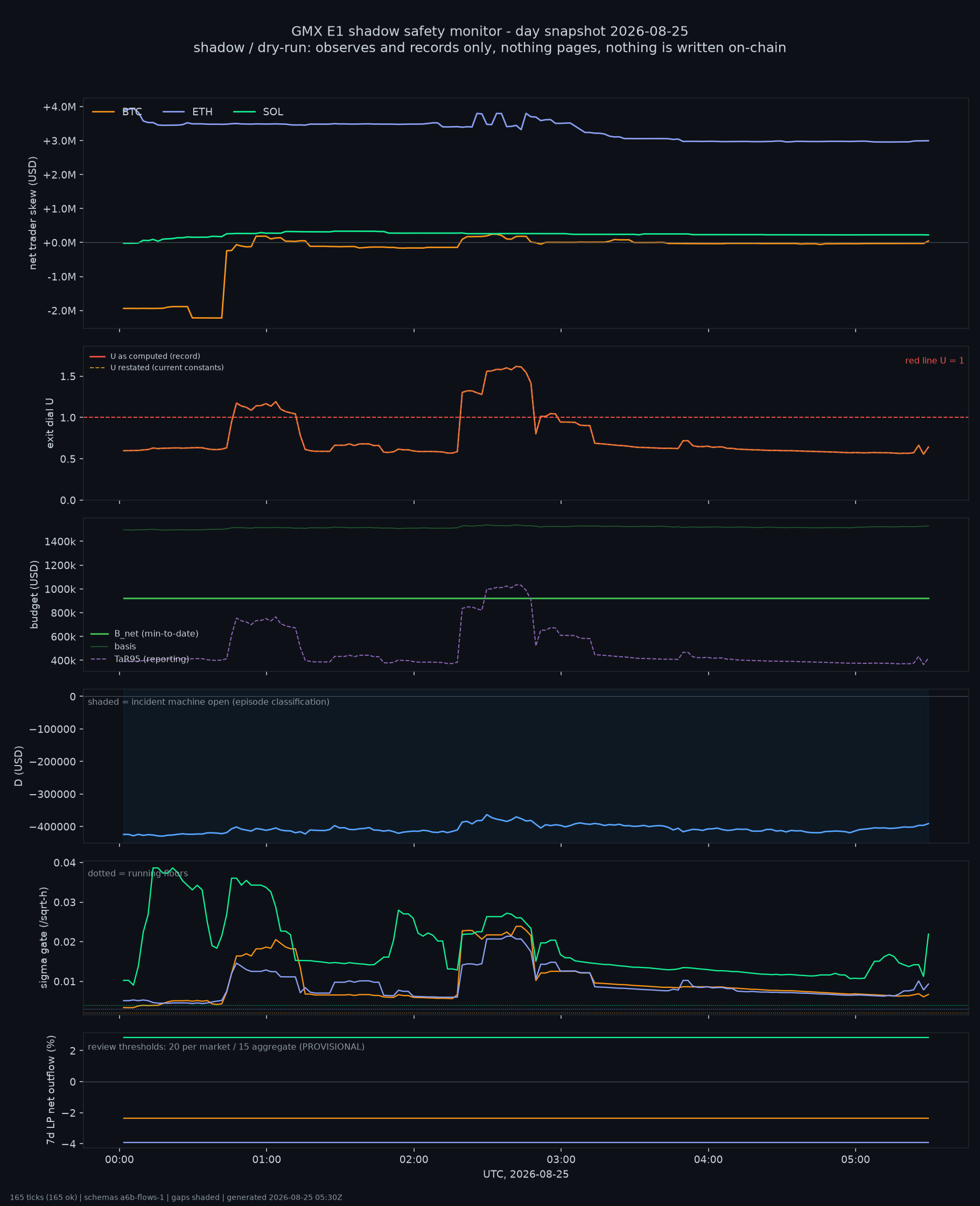Screen dimensions: 980x1206
Task: Click the 800k tick on the budget axis
Action: click(x=62, y=613)
